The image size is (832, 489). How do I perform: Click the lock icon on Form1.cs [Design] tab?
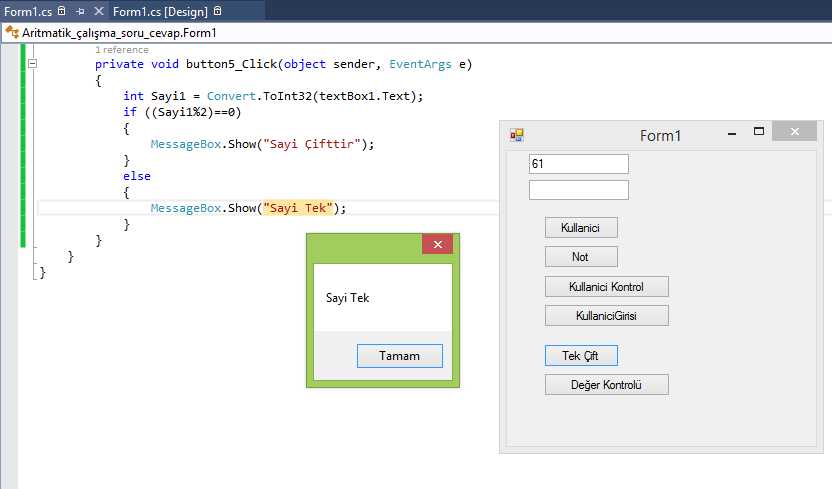coord(218,11)
